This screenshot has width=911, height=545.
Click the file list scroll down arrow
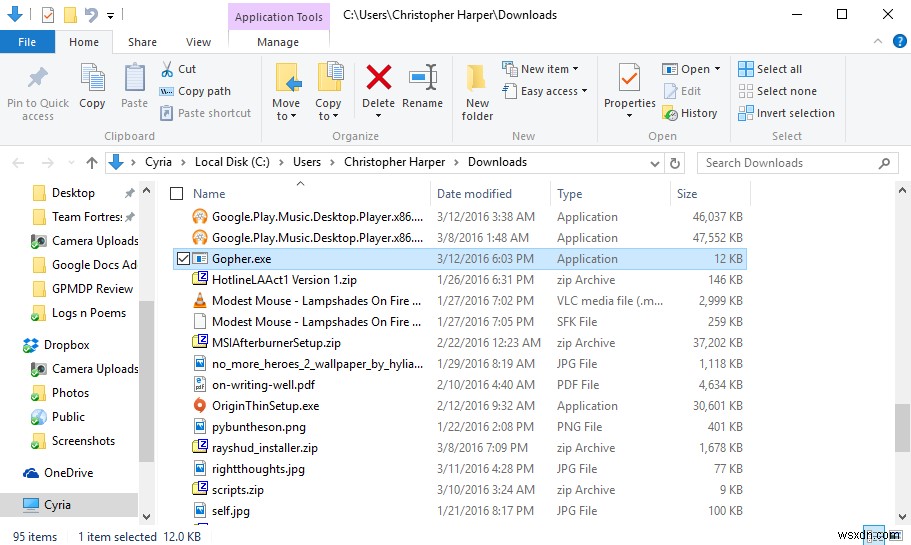(902, 517)
